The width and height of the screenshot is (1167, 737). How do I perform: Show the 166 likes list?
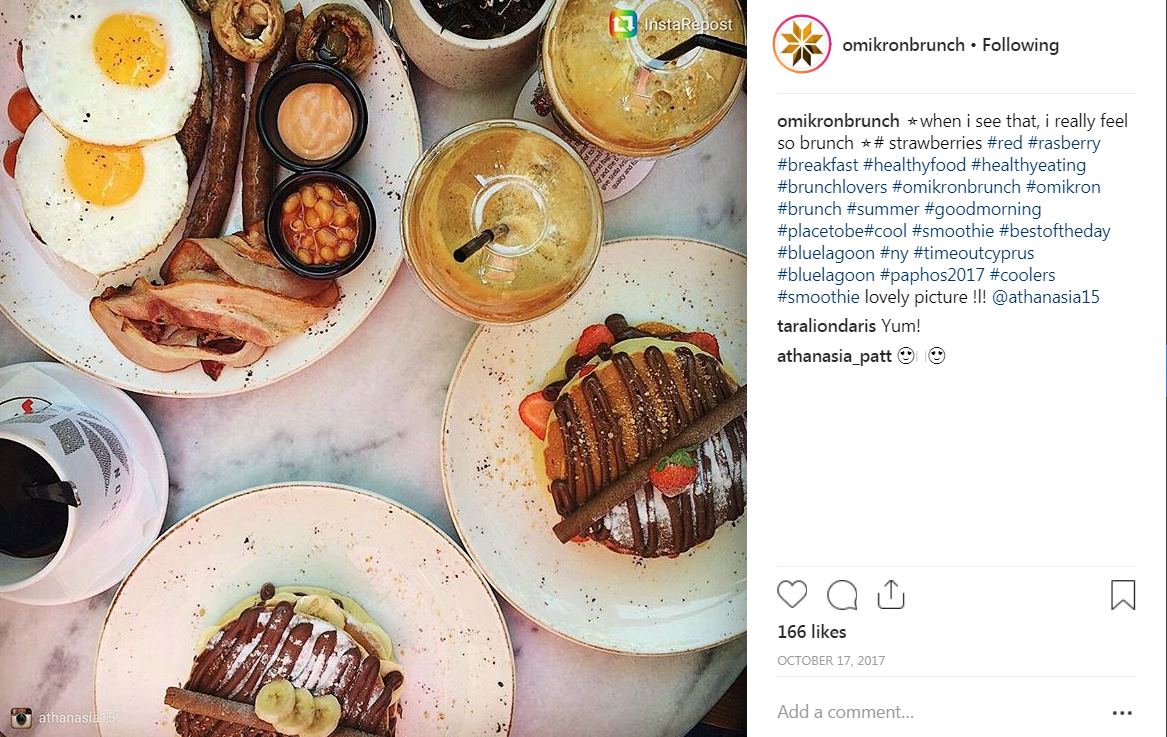811,632
